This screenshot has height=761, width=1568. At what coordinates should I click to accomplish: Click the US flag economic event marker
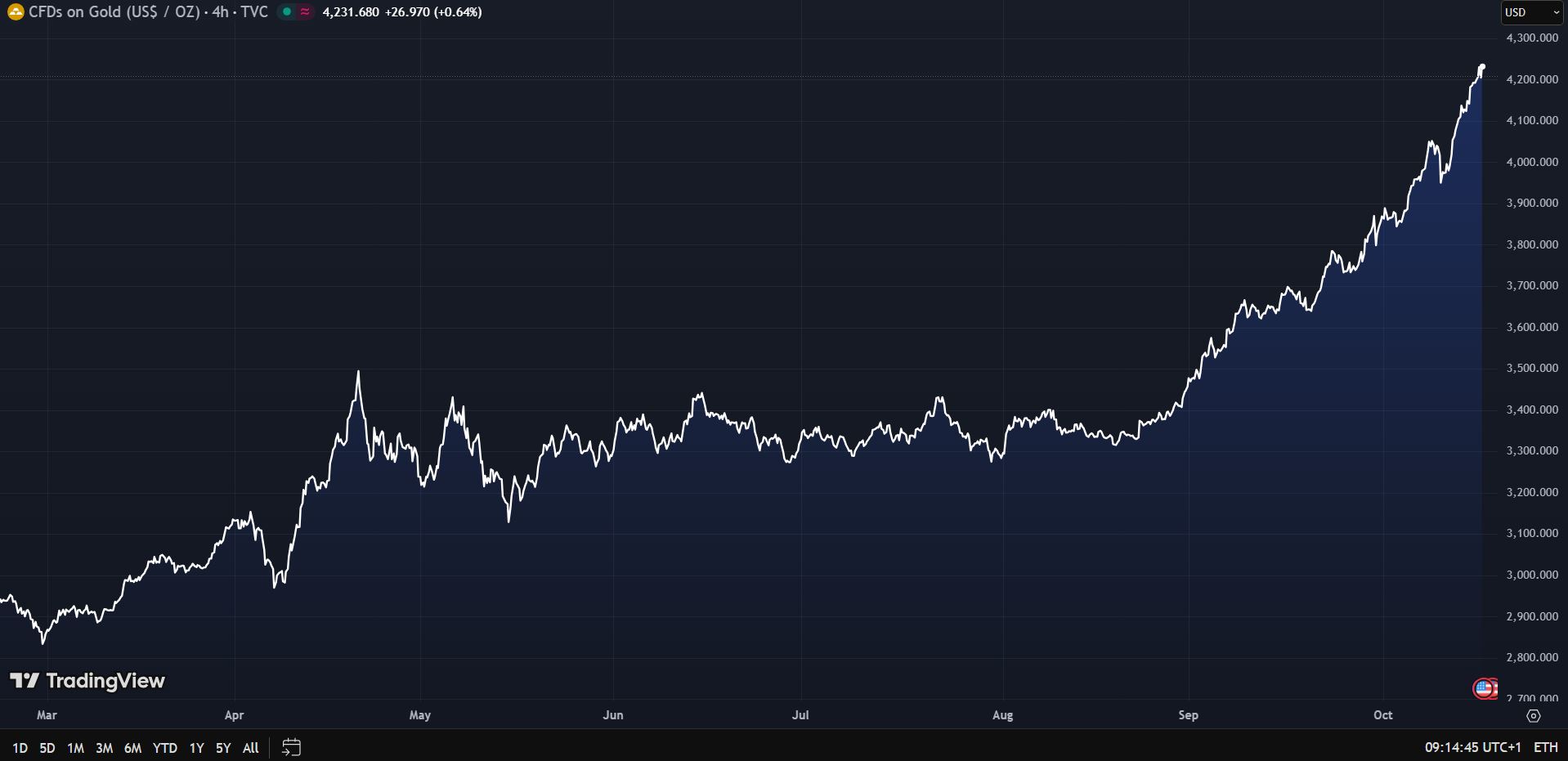(1485, 689)
